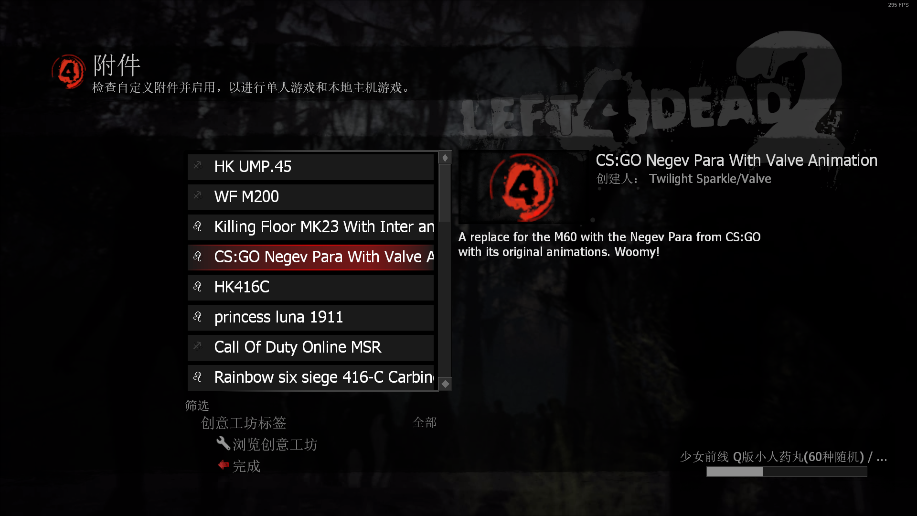Click the red back arrow icon
The height and width of the screenshot is (516, 917).
click(x=223, y=465)
